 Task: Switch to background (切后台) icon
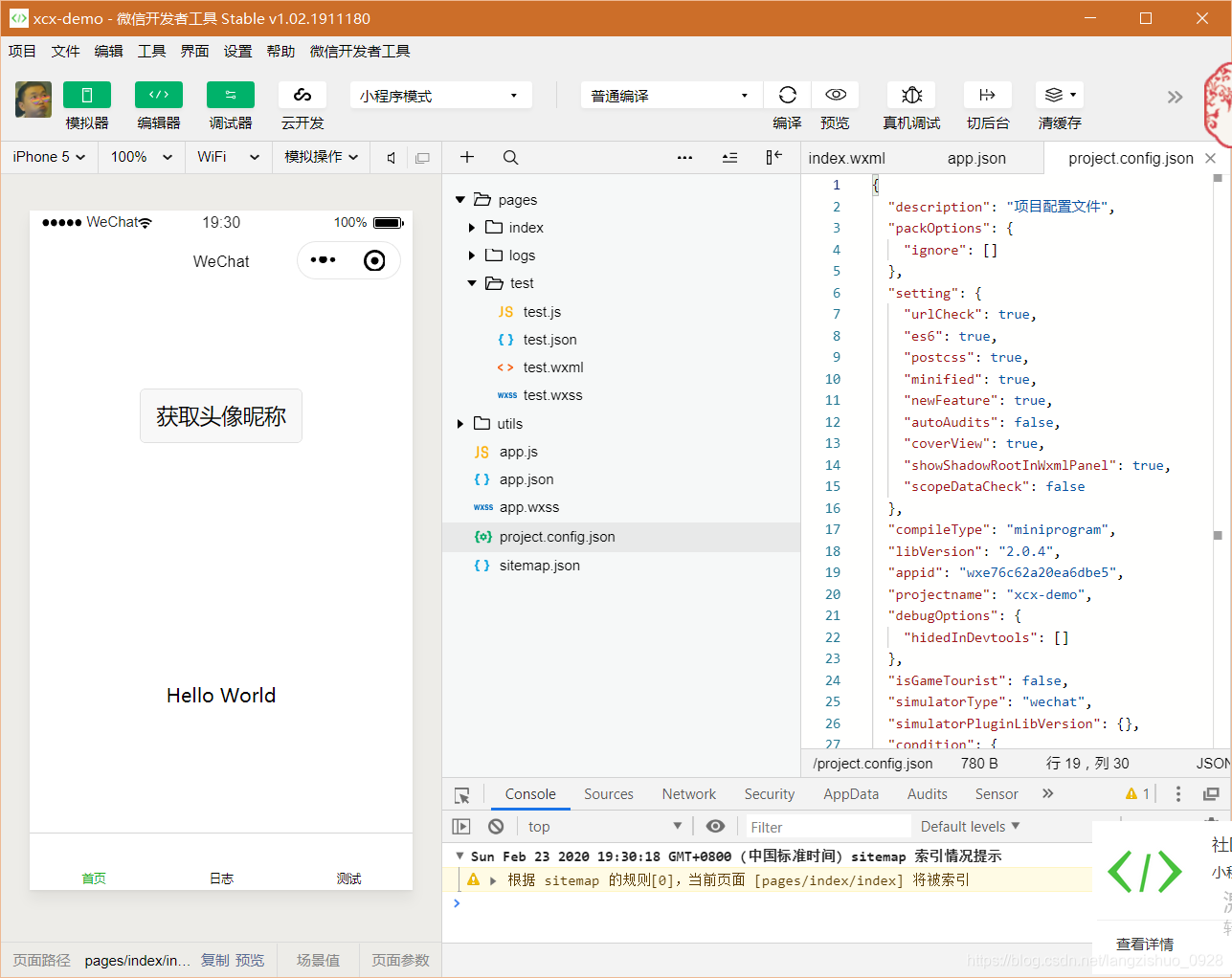coord(988,95)
